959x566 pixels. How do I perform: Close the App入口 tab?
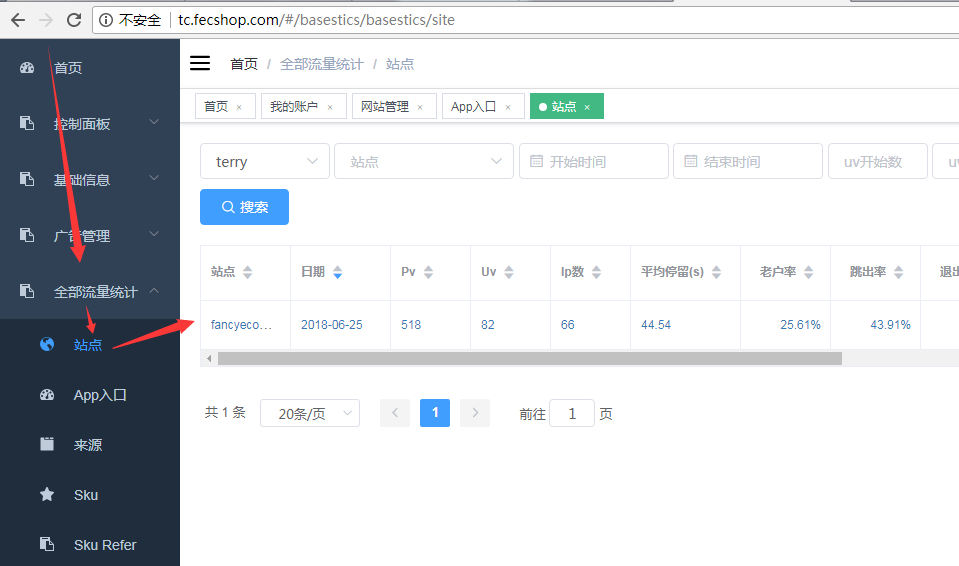tap(508, 107)
